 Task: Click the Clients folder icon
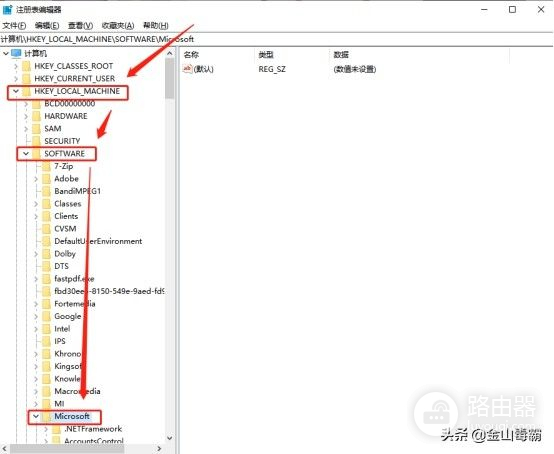pos(46,216)
